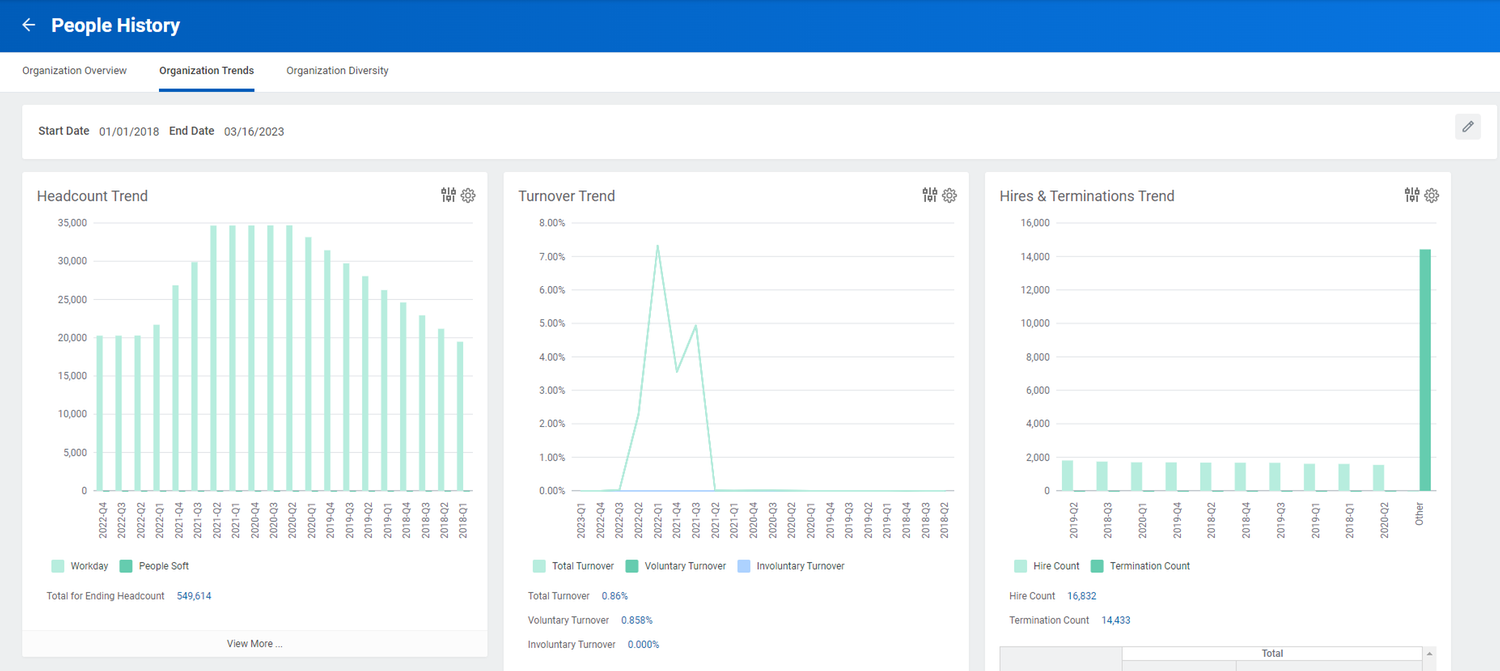Toggle the Termination Count legend entry
This screenshot has width=1500, height=671.
[x=1140, y=566]
